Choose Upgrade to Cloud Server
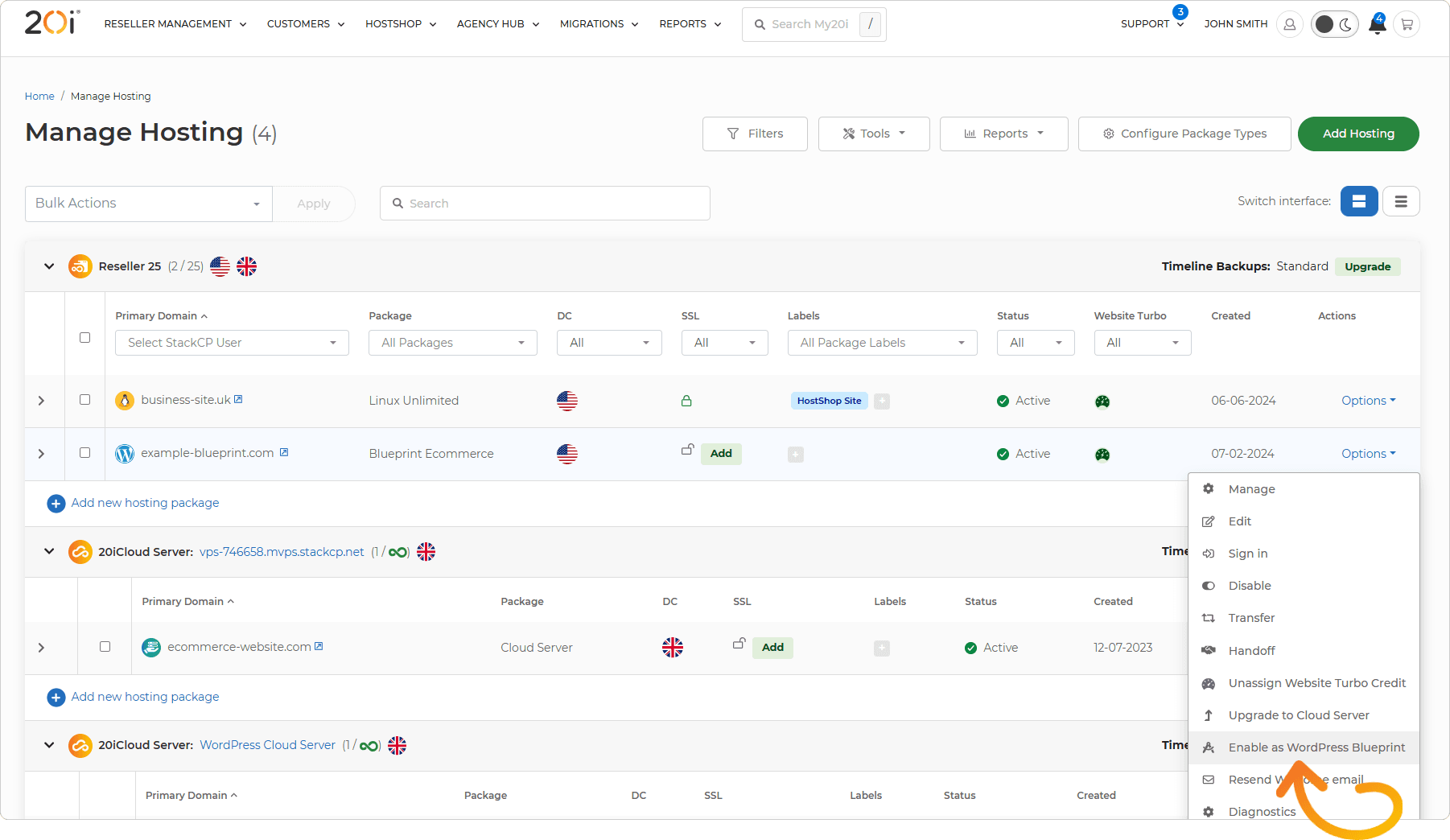This screenshot has height=840, width=1450. coord(1304,715)
